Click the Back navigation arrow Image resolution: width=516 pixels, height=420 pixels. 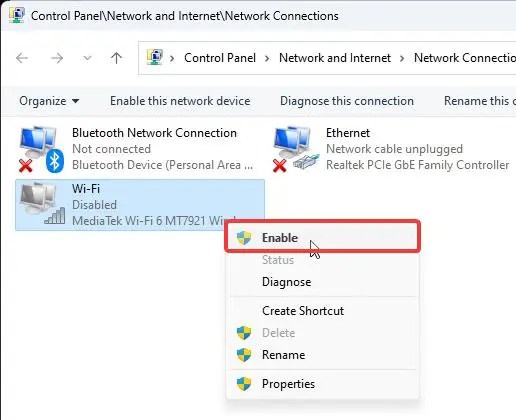point(22,58)
